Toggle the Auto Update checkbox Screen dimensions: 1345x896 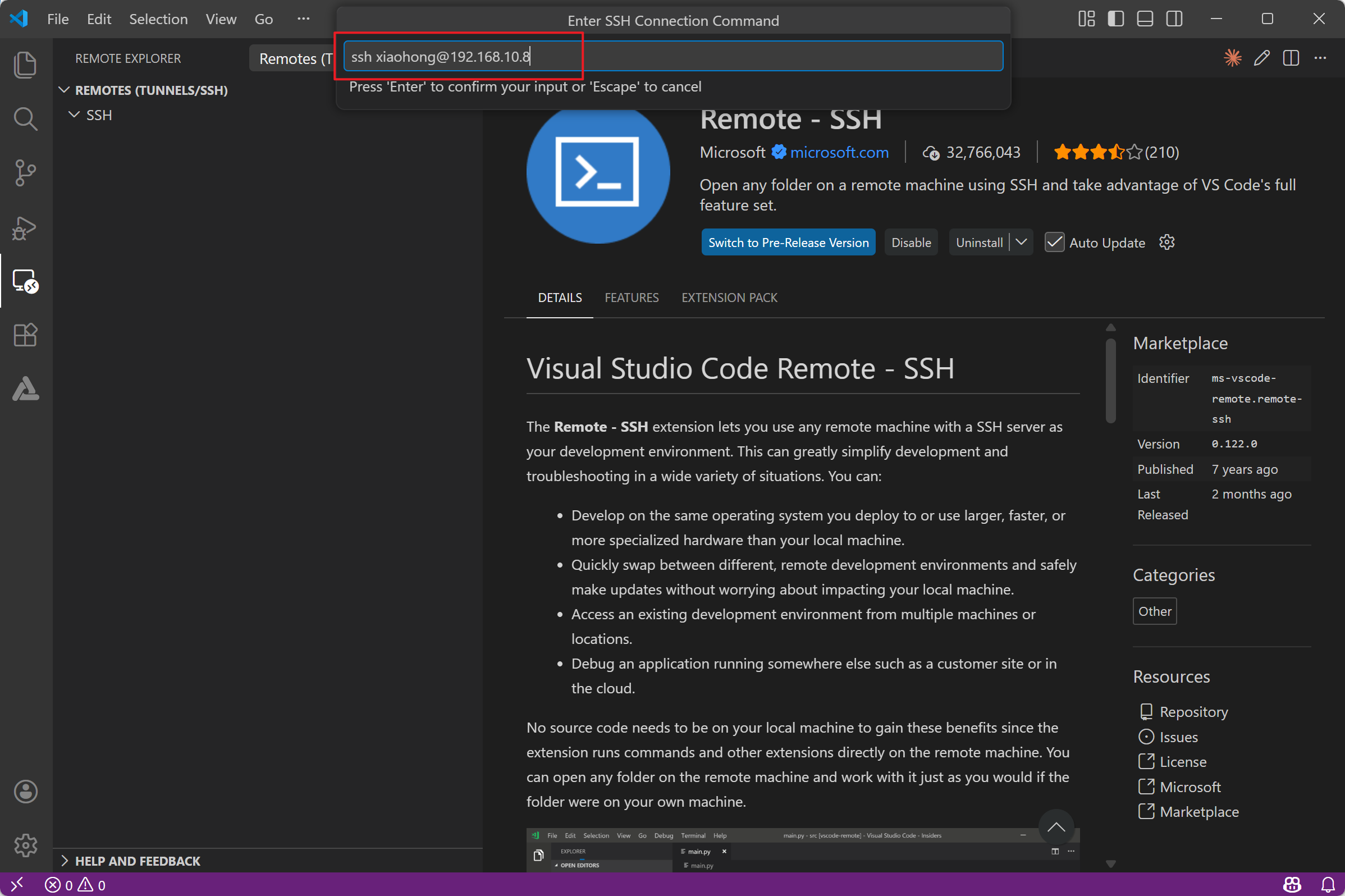click(1054, 243)
